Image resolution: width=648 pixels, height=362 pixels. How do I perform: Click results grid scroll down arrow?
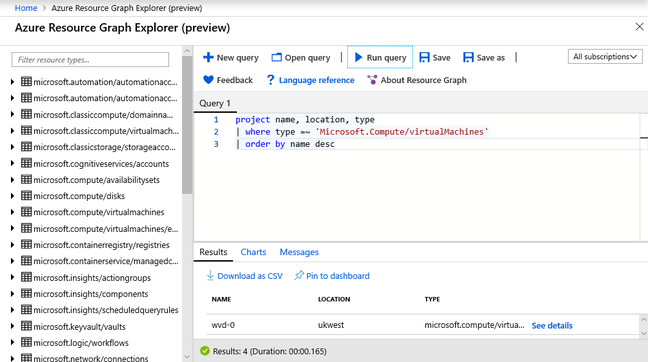pyautogui.click(x=643, y=333)
